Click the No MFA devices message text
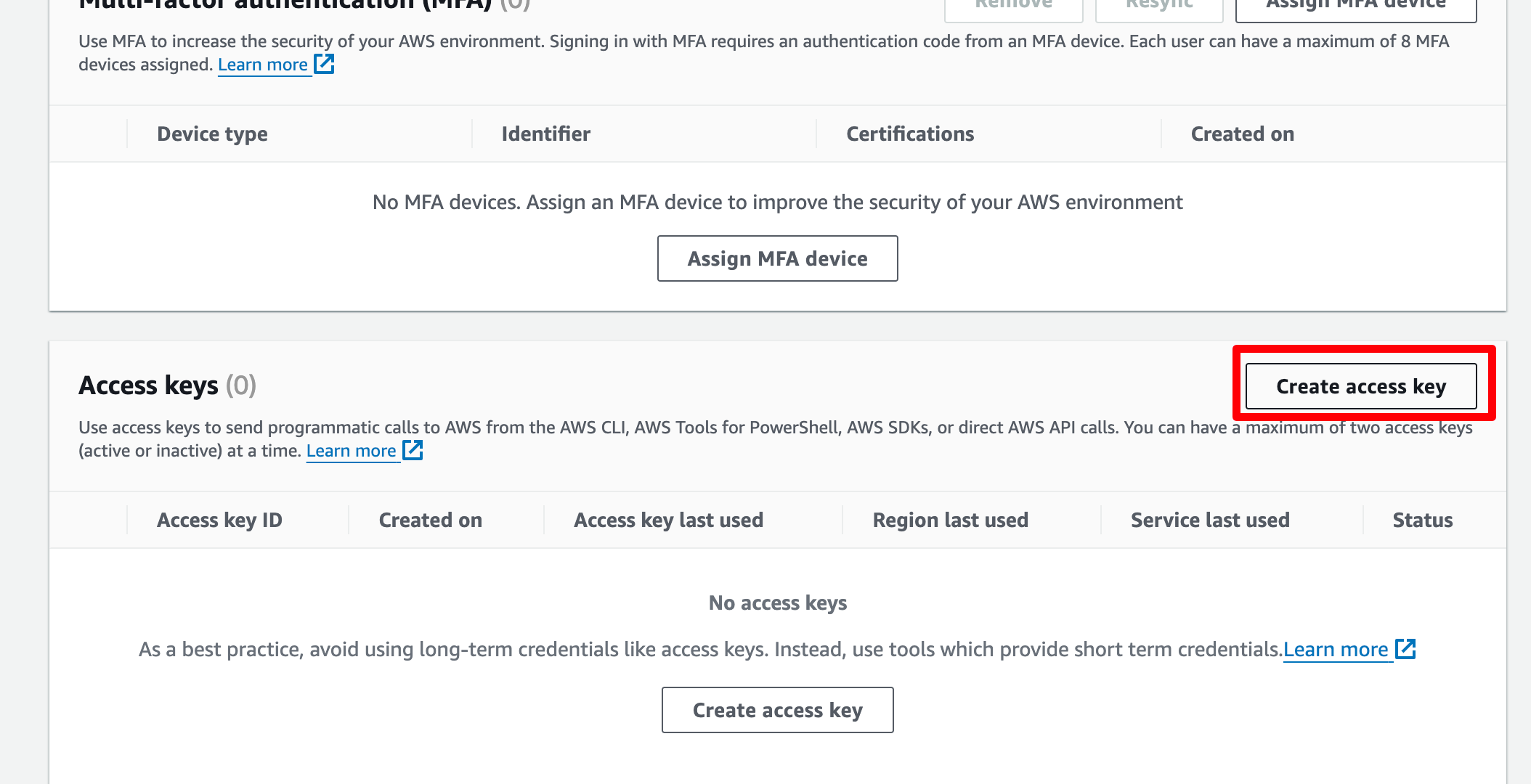Image resolution: width=1531 pixels, height=784 pixels. click(777, 203)
